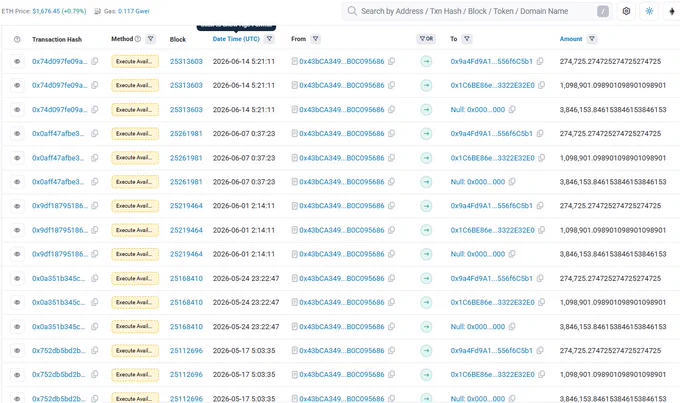Preview details with eye icon for 274,725 row in block 25313603
Viewport: 680px width, 403px height.
17,62
